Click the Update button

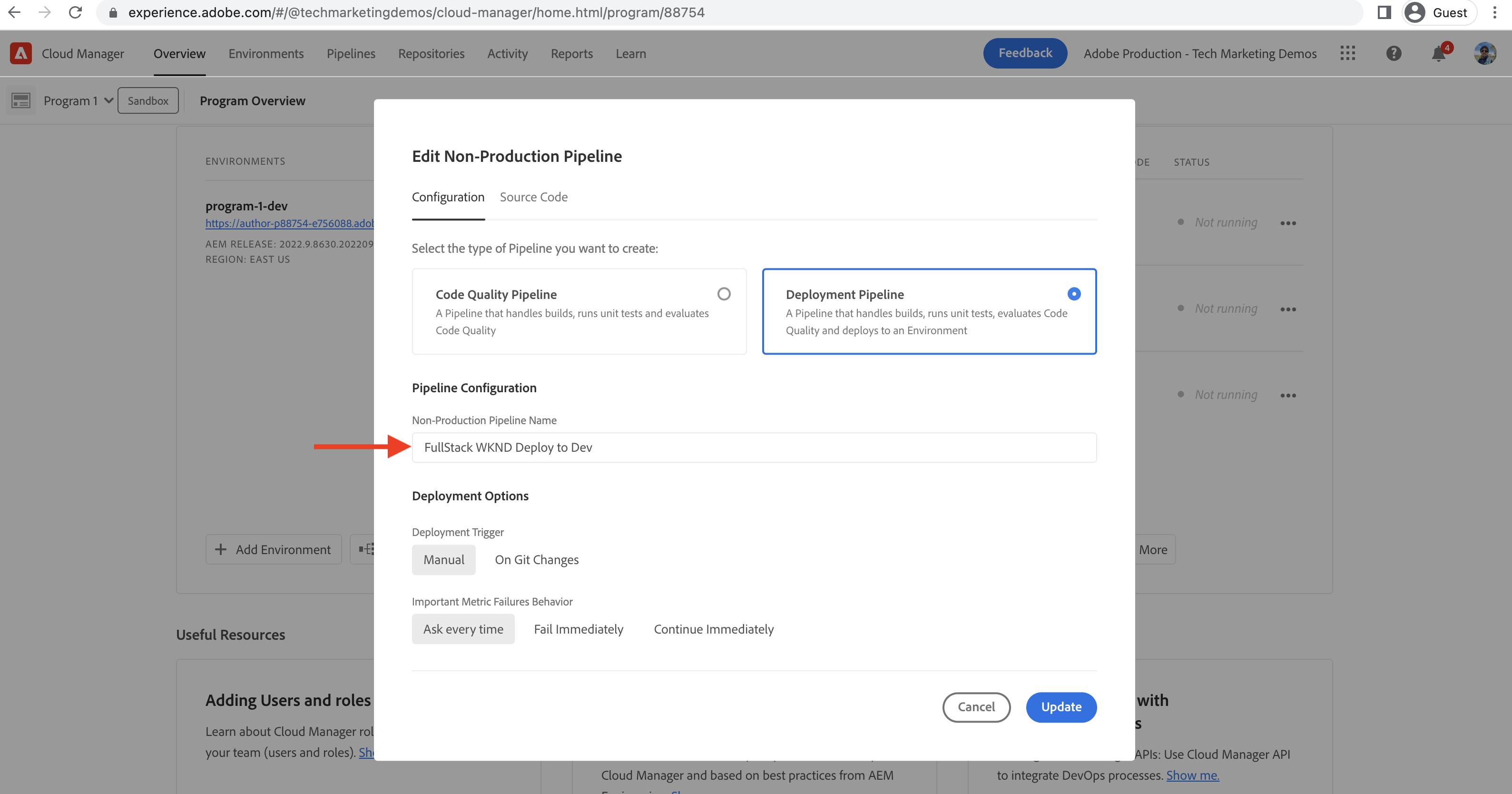[1060, 707]
